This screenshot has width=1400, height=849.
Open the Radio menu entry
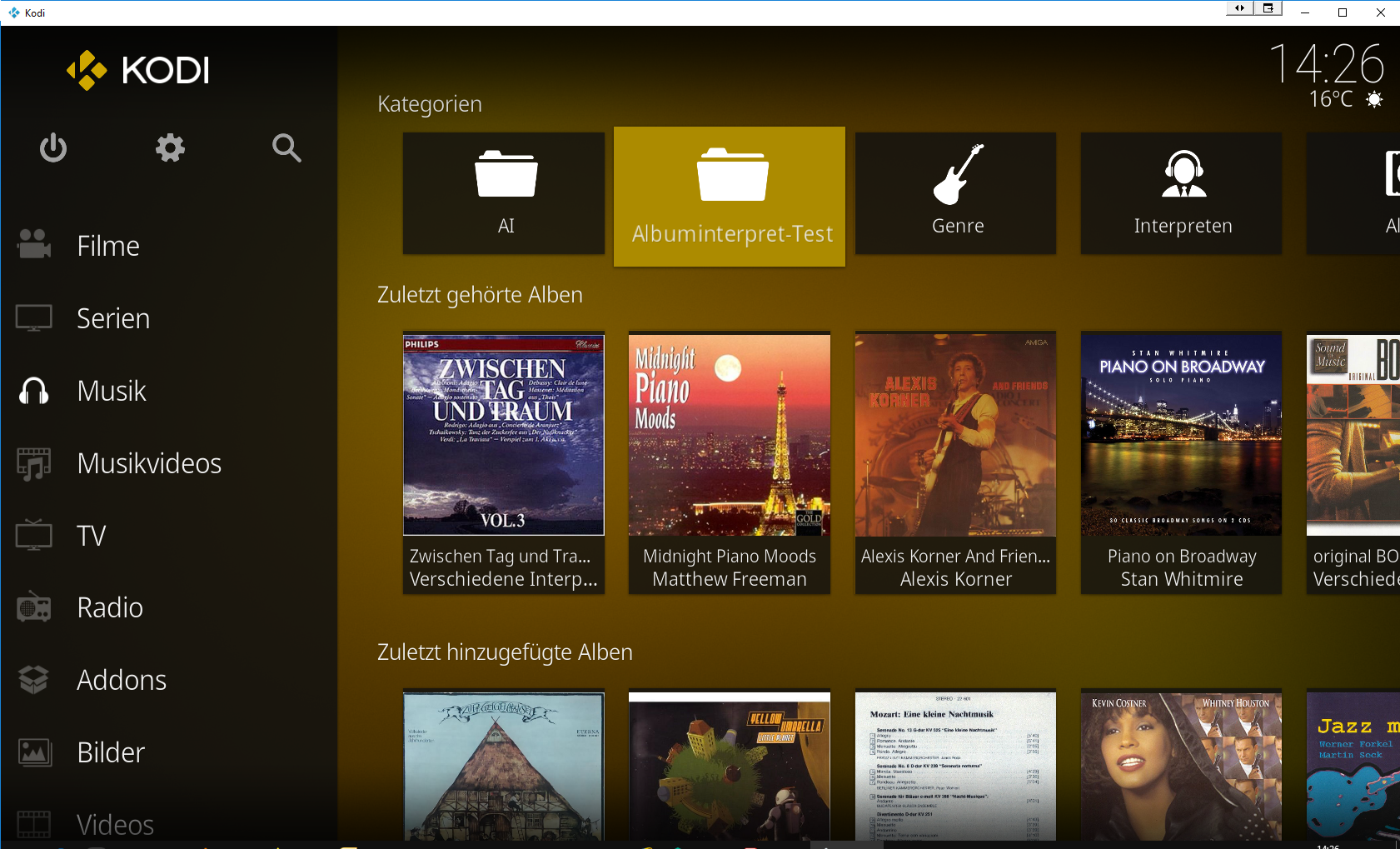click(110, 607)
